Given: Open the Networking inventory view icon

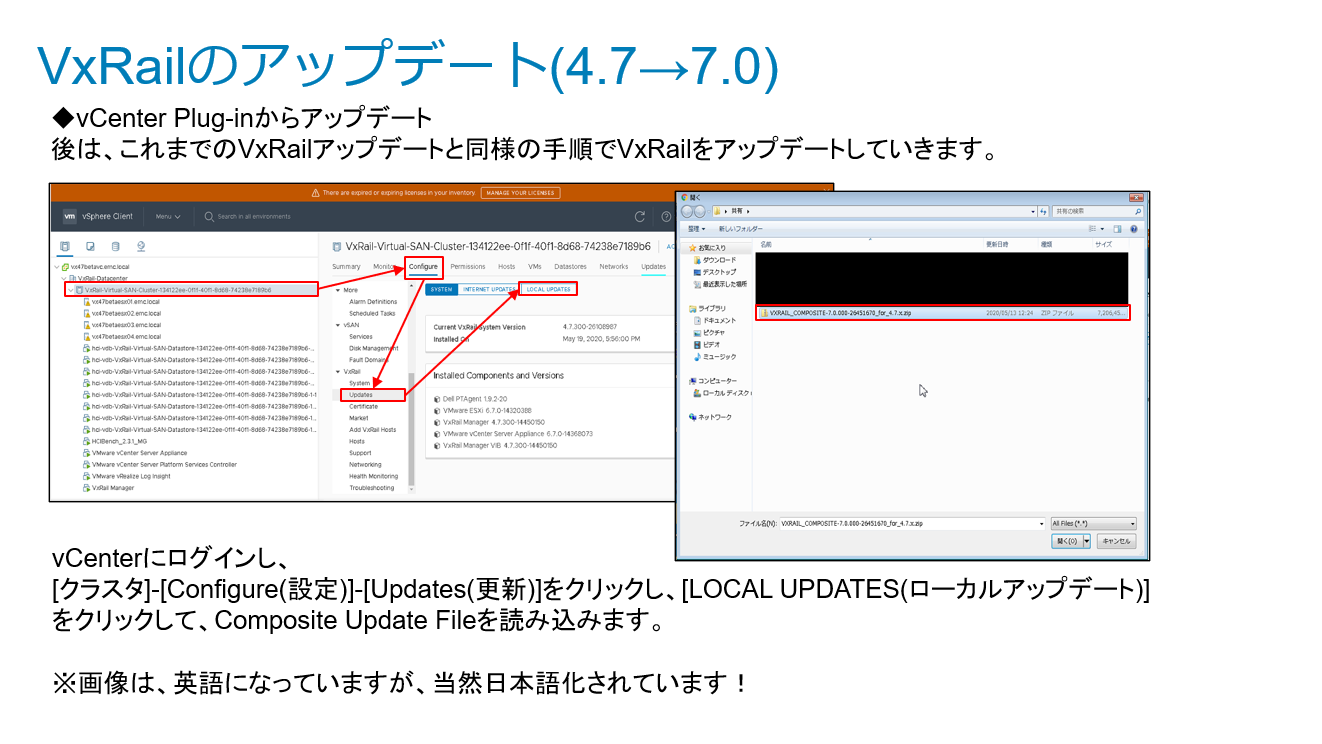Looking at the screenshot, I should click(x=140, y=246).
